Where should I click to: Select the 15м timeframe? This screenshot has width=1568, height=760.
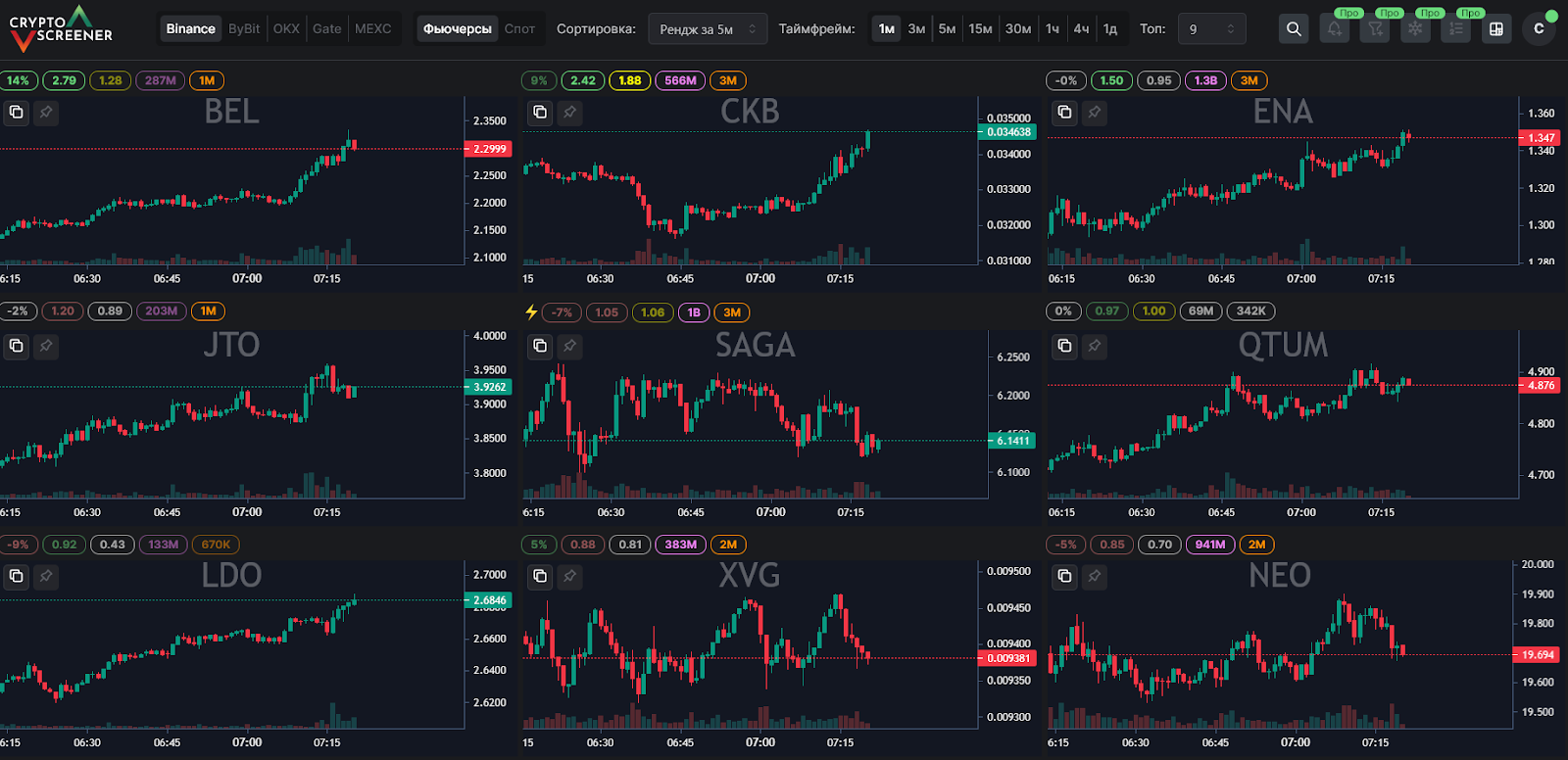pyautogui.click(x=980, y=29)
